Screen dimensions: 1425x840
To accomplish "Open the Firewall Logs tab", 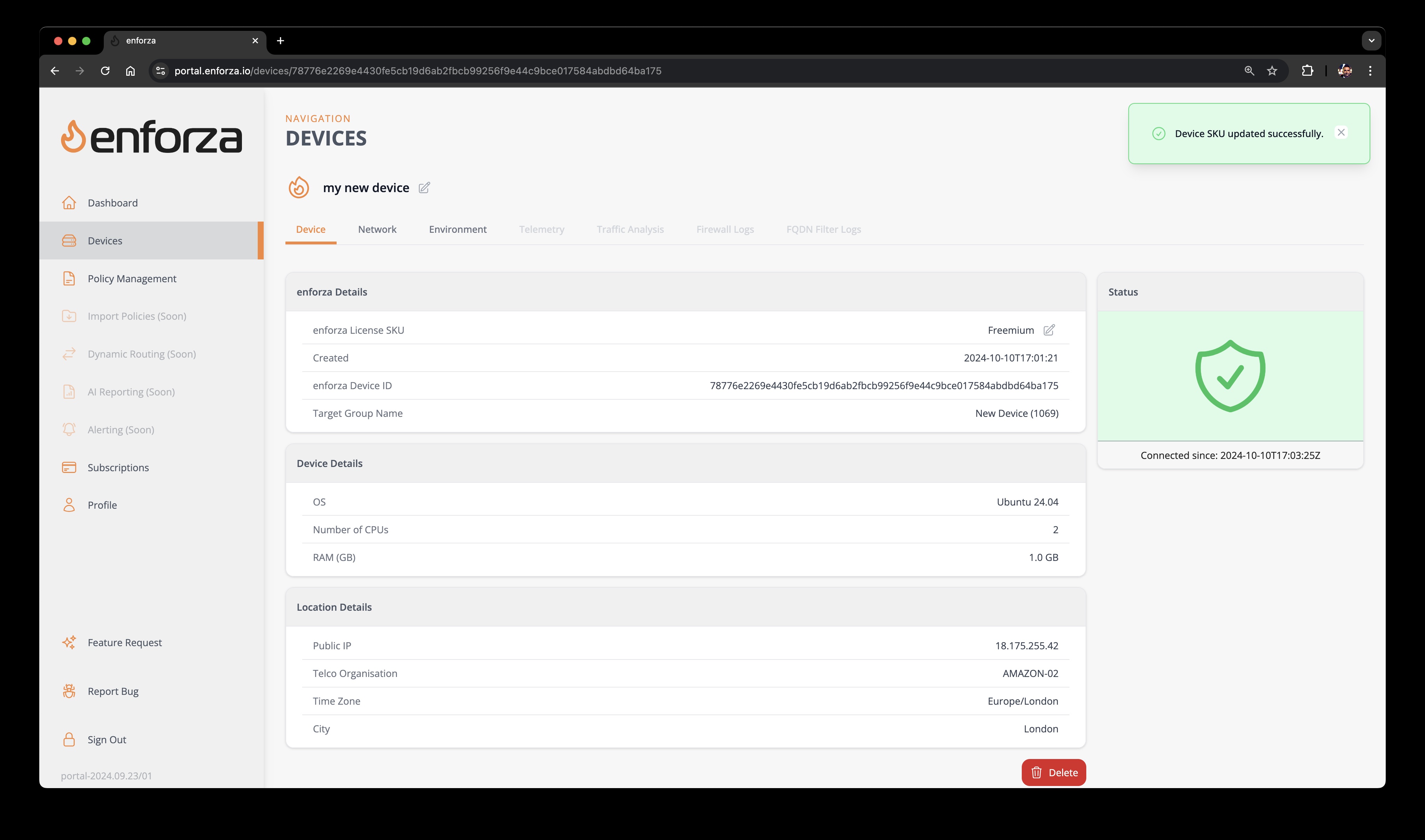I will point(725,229).
